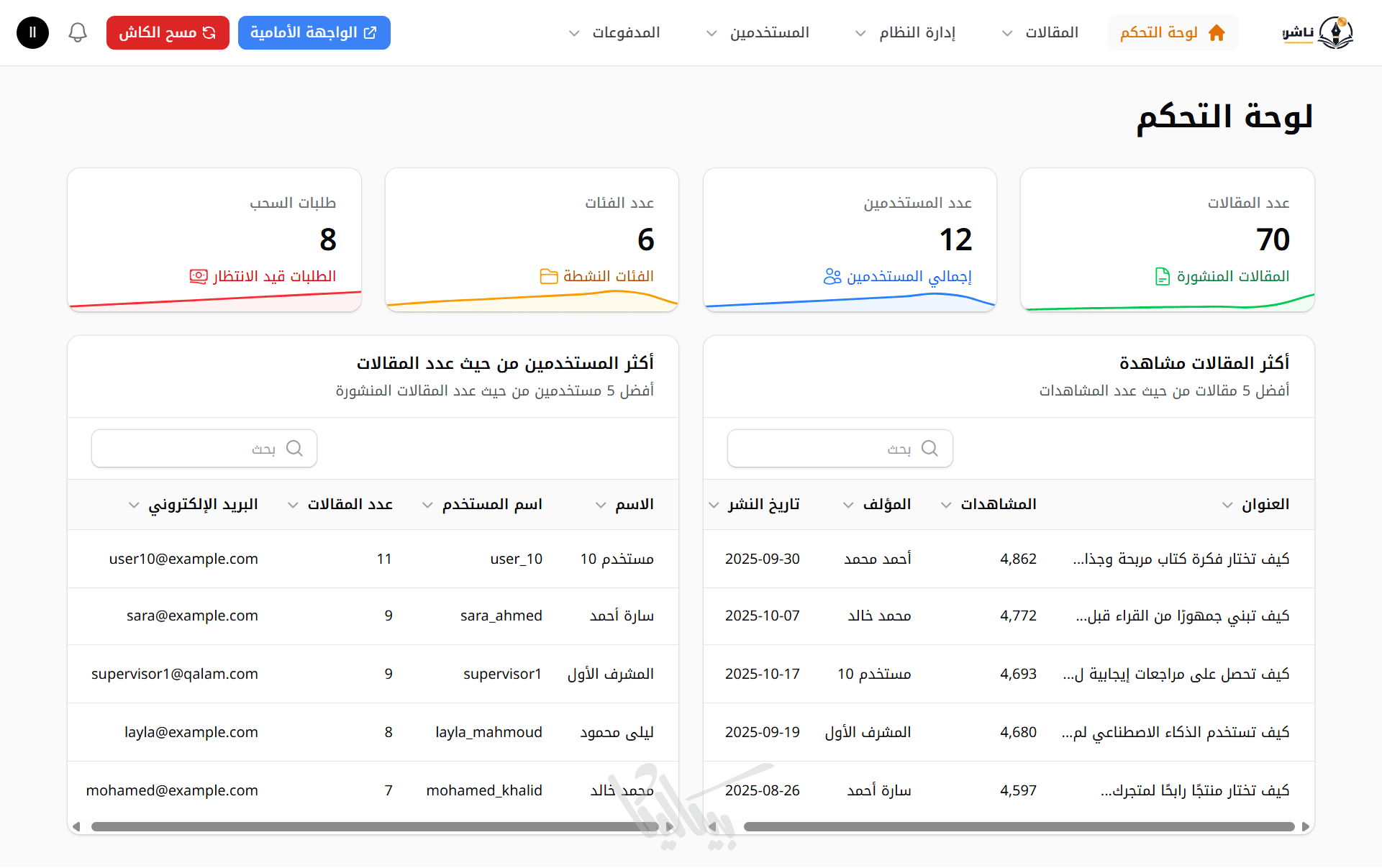1382x868 pixels.
Task: Click the blue total users icon
Action: 832,276
